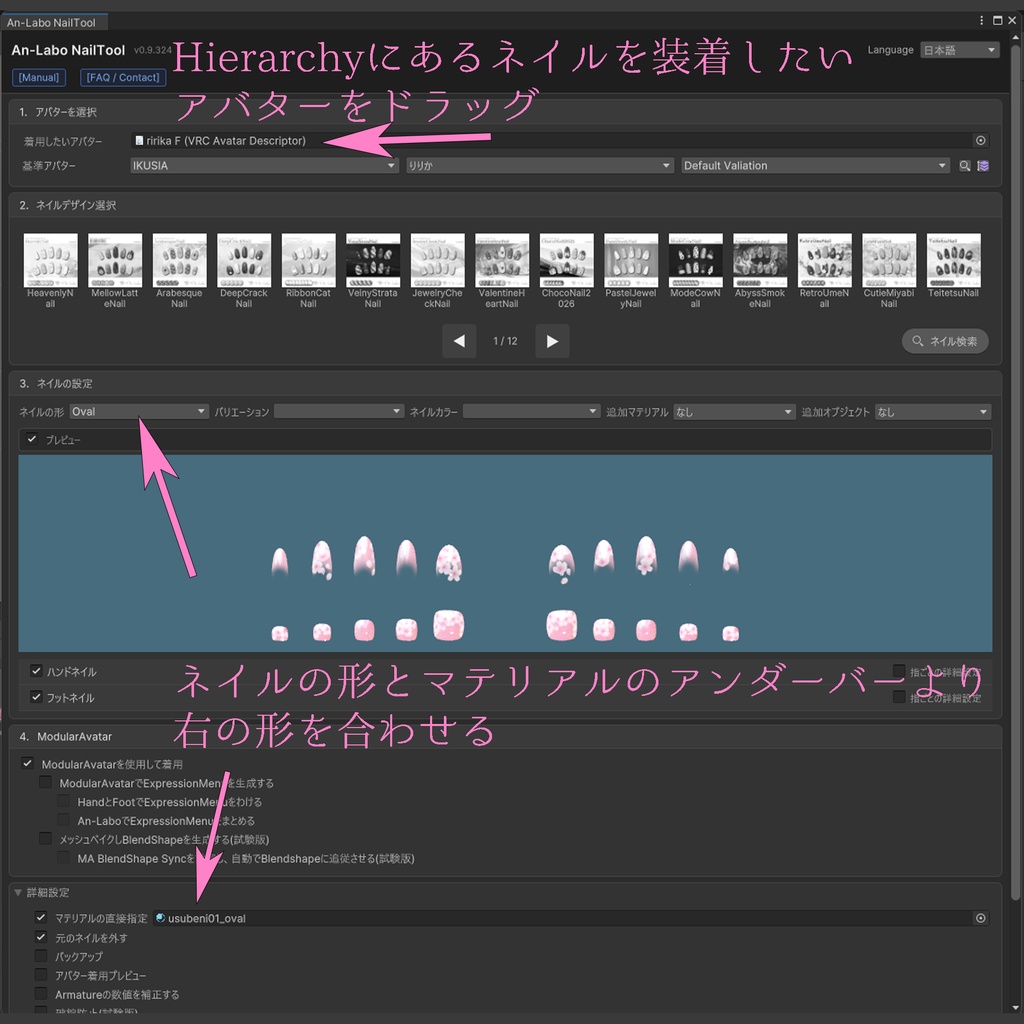The image size is (1024, 1024).
Task: Enable メッシュベイクしBlendShapeを生成する checkbox
Action: [45, 838]
